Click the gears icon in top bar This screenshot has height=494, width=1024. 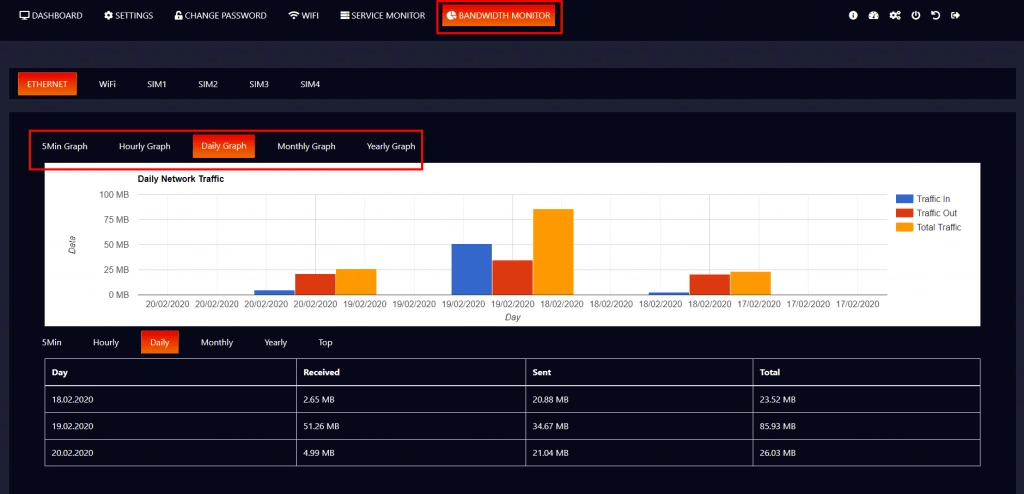(895, 16)
